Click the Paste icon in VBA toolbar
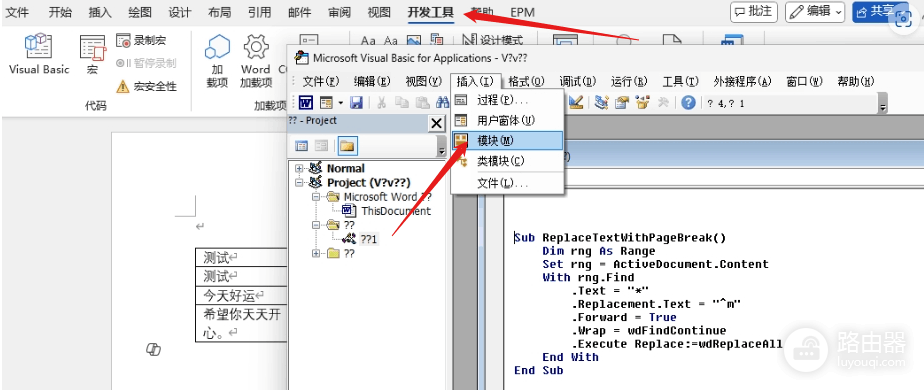 [422, 103]
